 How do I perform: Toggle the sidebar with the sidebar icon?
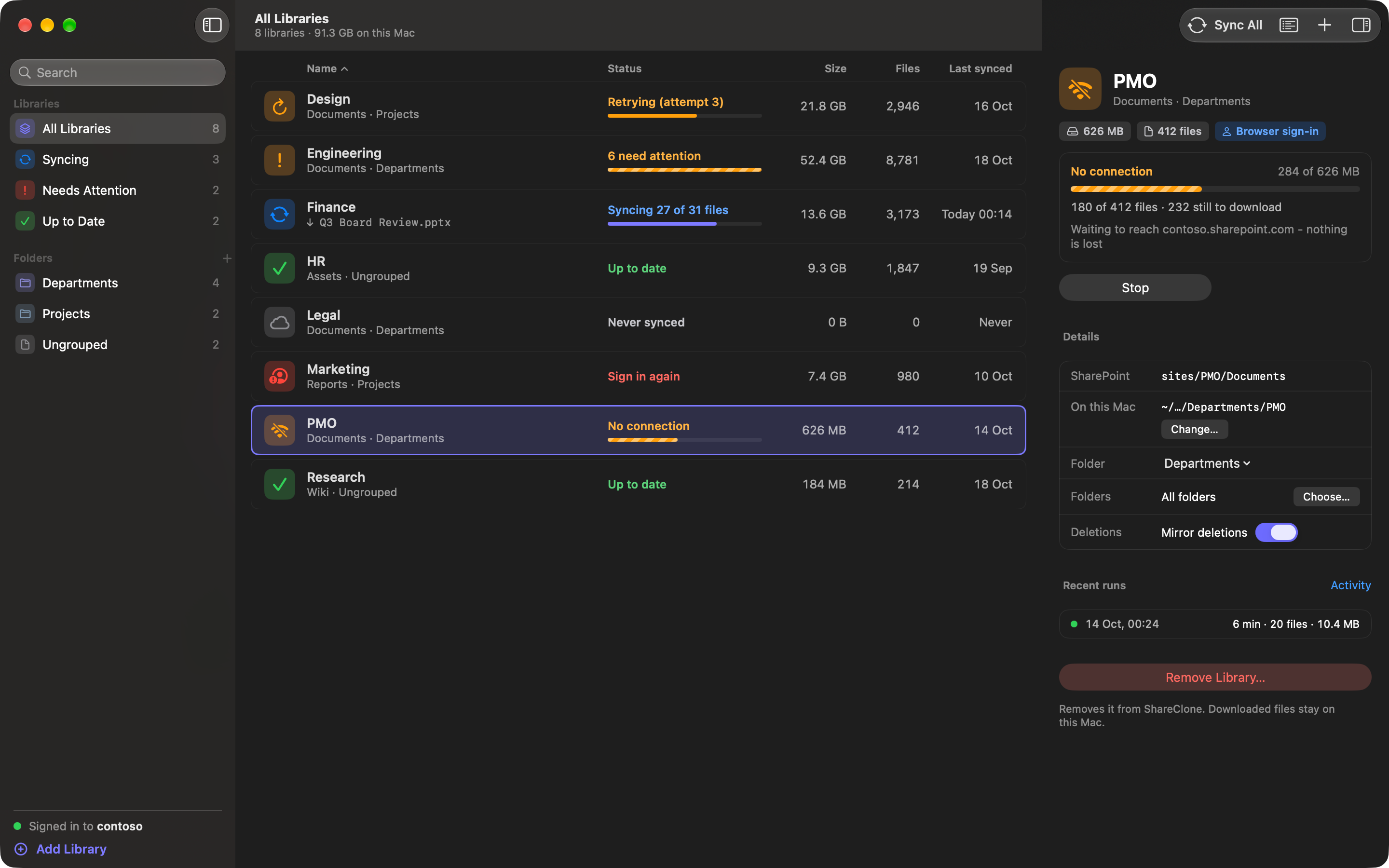[212, 25]
